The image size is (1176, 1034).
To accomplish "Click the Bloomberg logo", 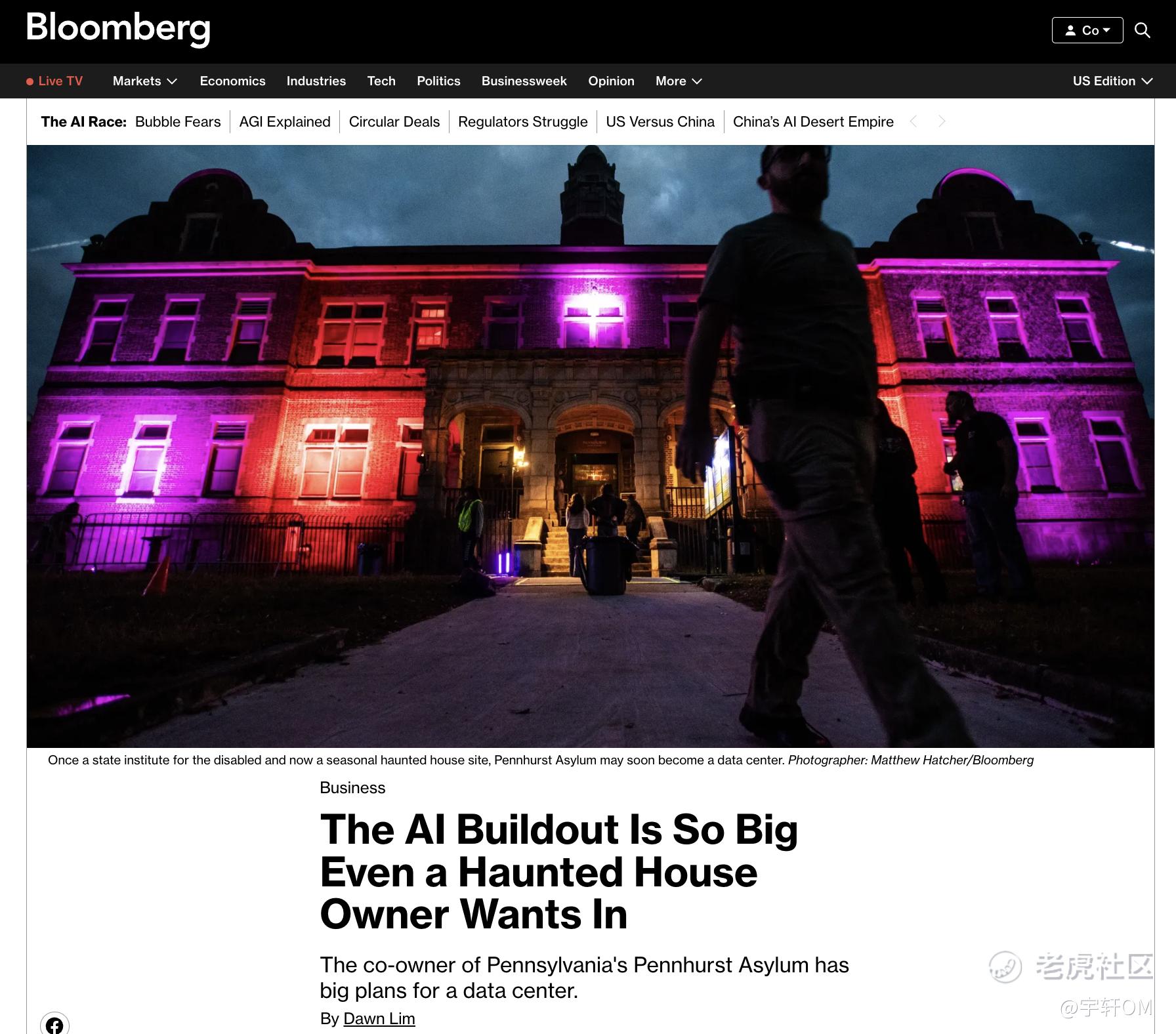I will [118, 29].
